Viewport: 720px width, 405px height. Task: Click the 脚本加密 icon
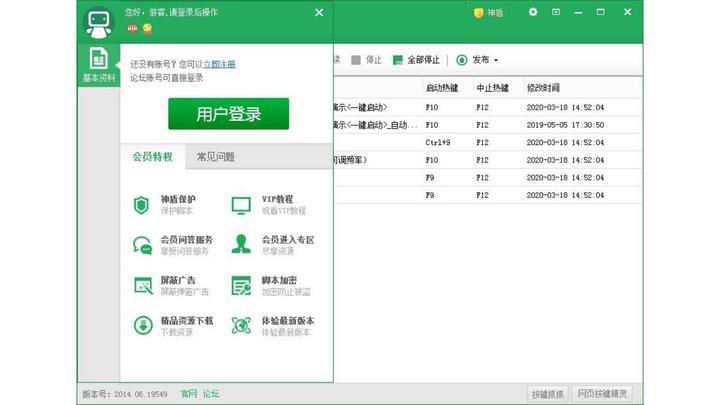point(241,285)
